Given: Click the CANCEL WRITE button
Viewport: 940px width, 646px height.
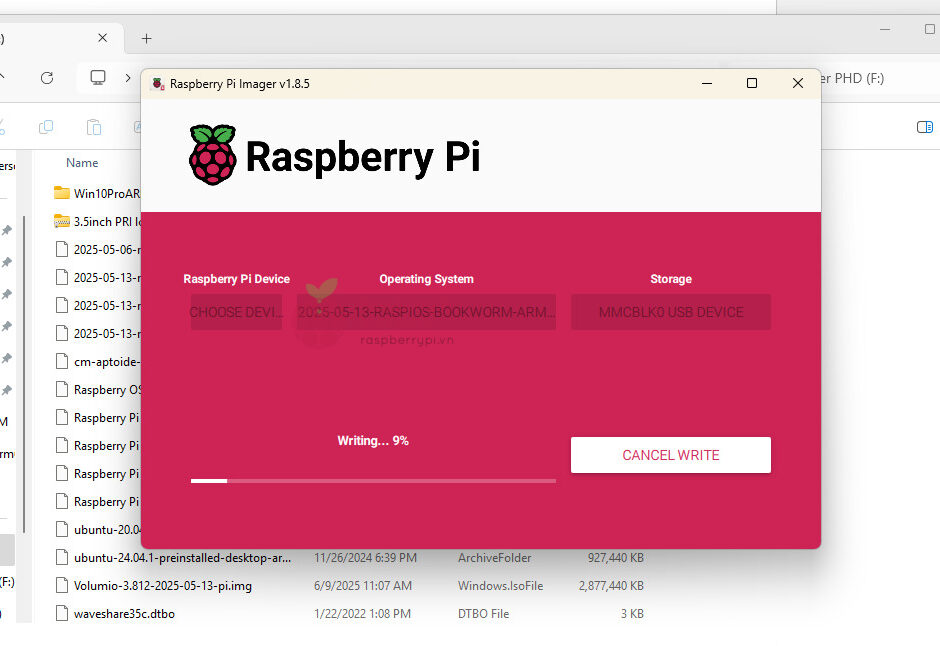Looking at the screenshot, I should click(x=670, y=455).
